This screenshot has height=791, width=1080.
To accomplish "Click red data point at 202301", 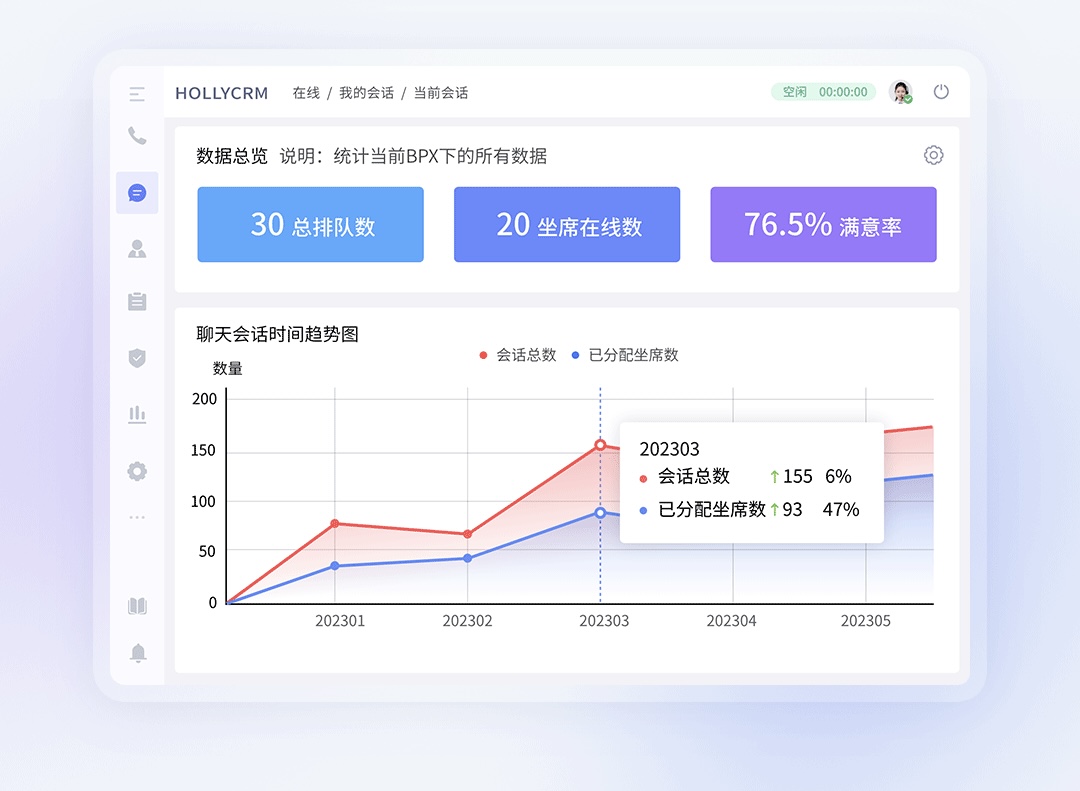I will pyautogui.click(x=335, y=524).
